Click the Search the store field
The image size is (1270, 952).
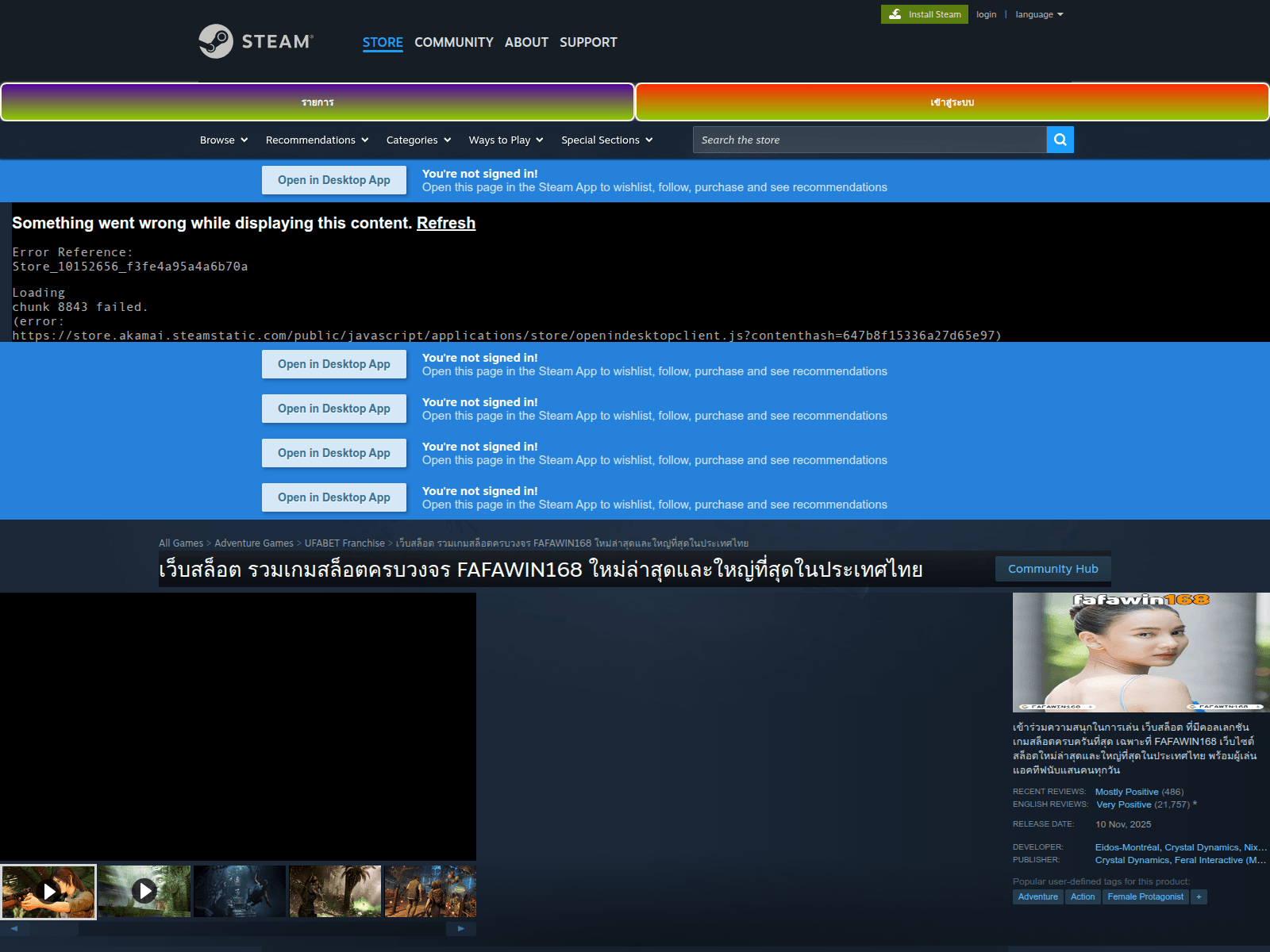(869, 140)
